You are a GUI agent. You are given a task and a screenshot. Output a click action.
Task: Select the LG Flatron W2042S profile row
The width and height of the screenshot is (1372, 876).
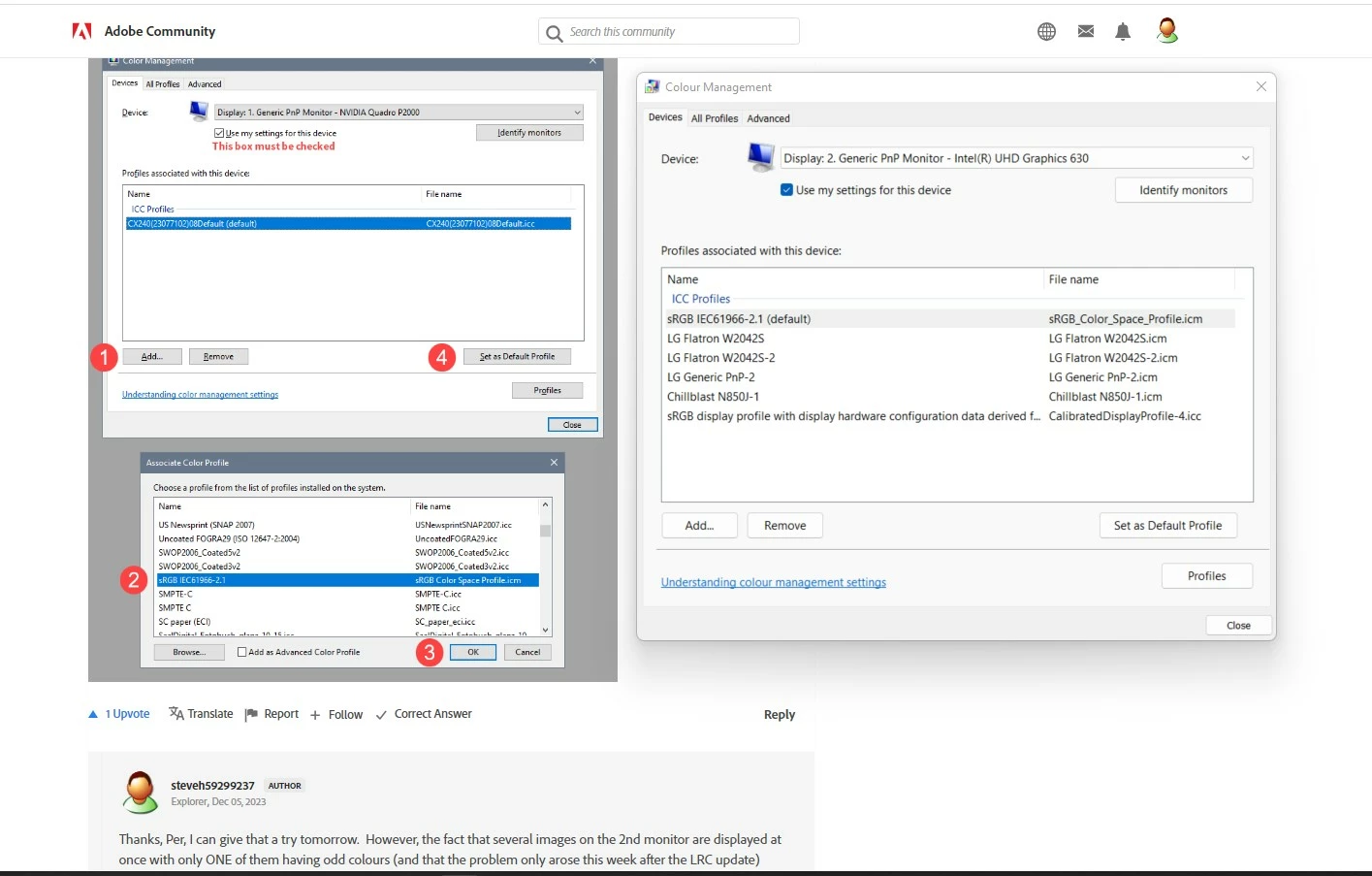click(x=949, y=339)
